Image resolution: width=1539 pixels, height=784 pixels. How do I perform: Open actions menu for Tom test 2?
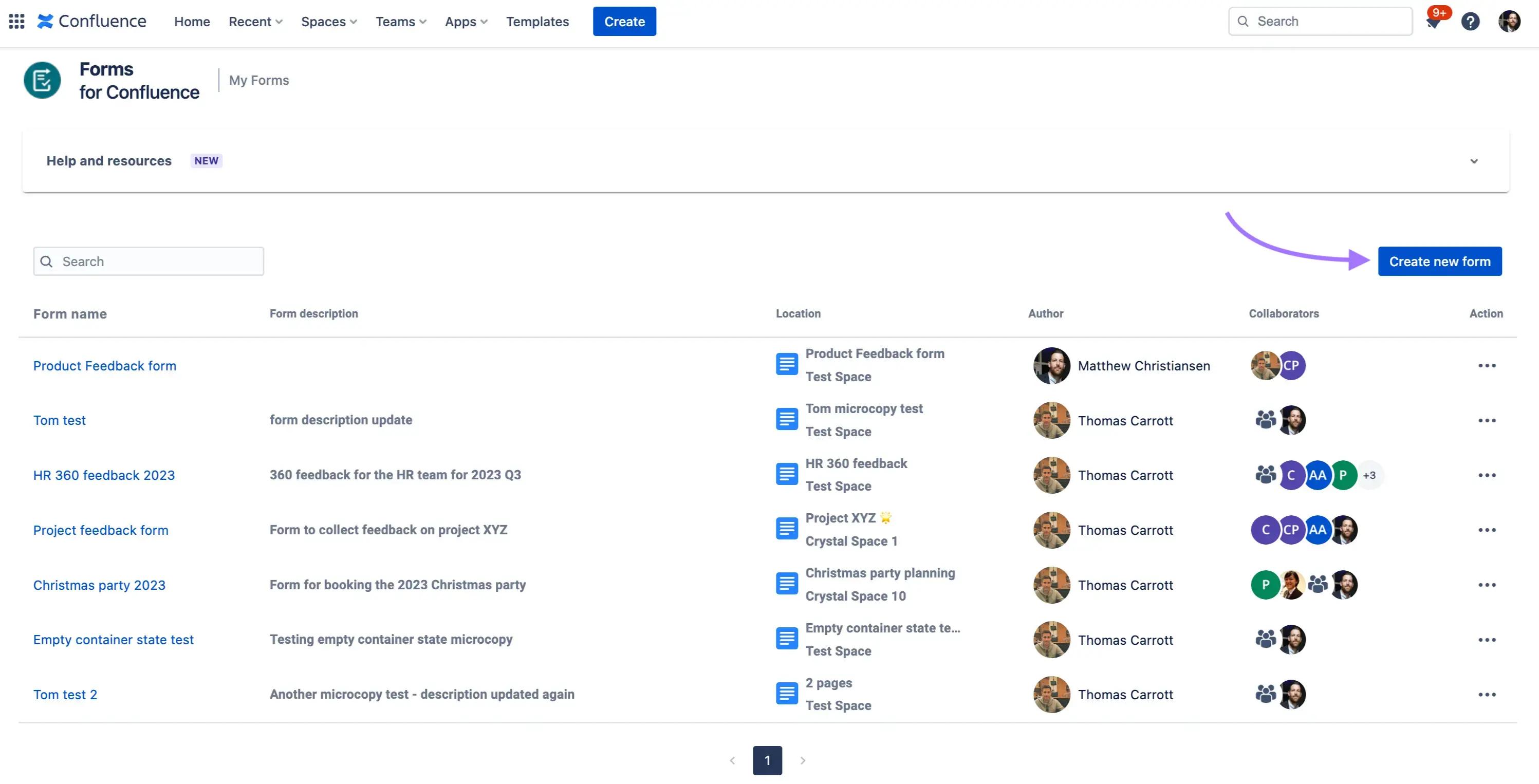(1487, 695)
